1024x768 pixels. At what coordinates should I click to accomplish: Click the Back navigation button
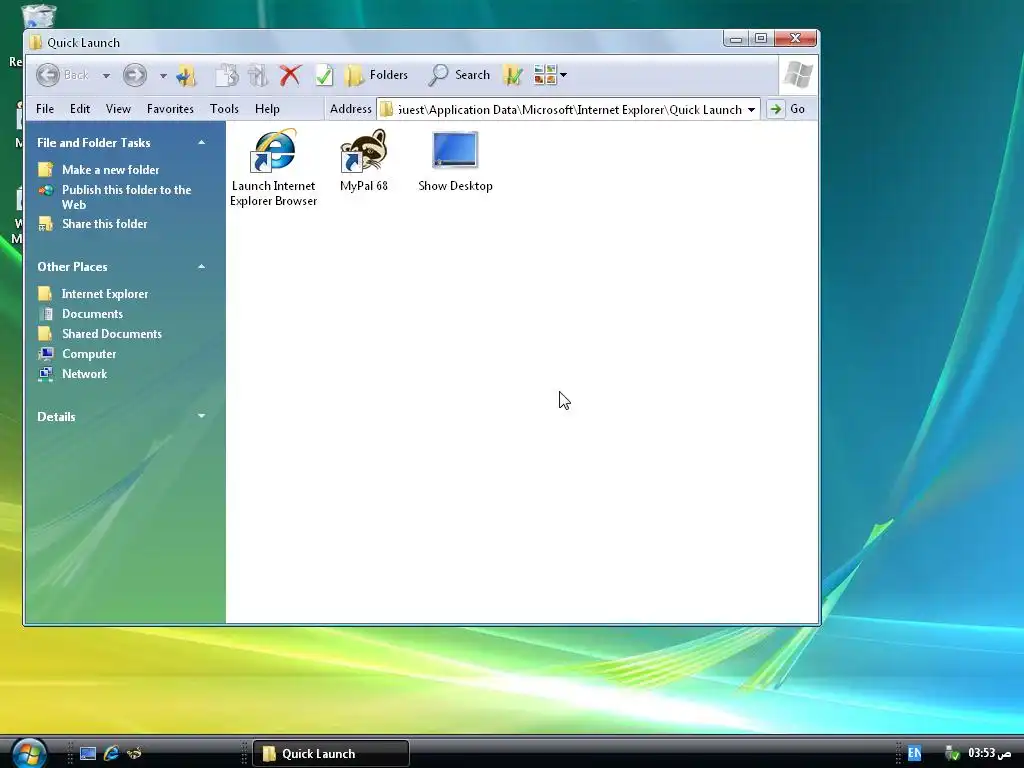(x=63, y=75)
